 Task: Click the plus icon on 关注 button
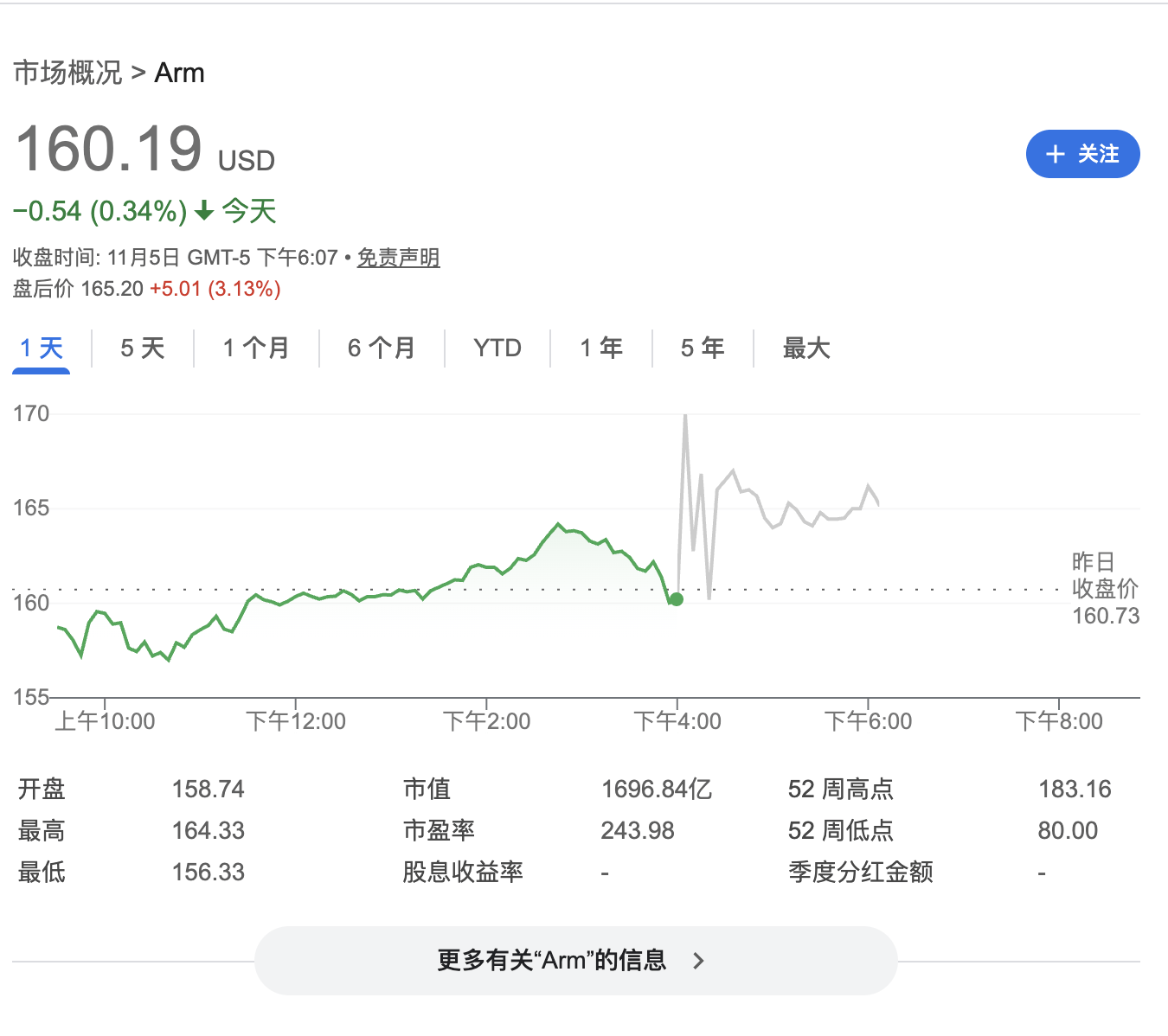pyautogui.click(x=1055, y=155)
